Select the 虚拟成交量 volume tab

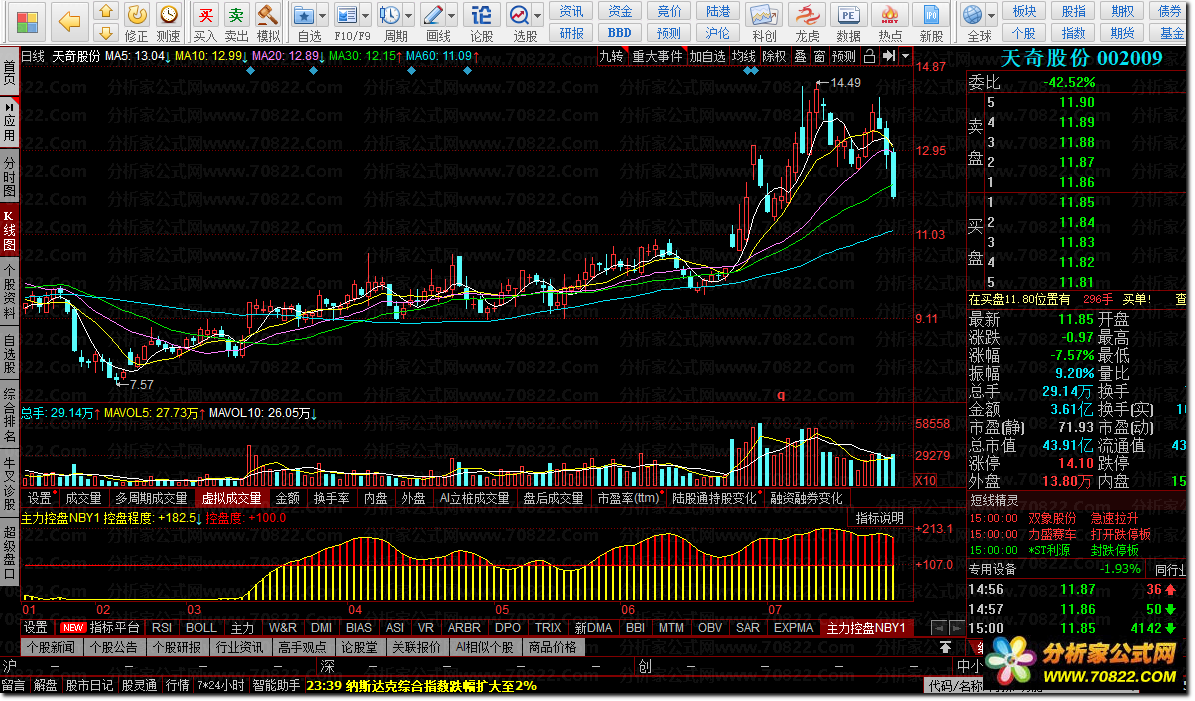click(x=231, y=498)
